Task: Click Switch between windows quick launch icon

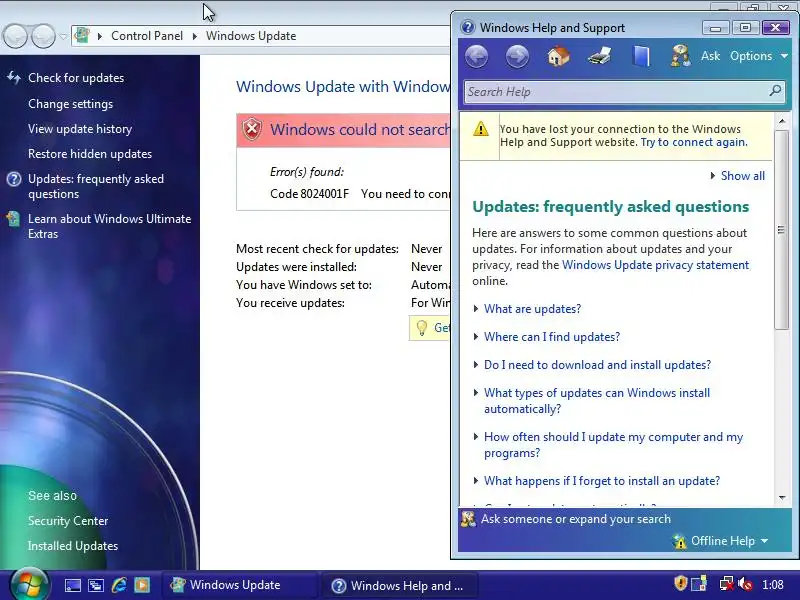Action: tap(95, 585)
